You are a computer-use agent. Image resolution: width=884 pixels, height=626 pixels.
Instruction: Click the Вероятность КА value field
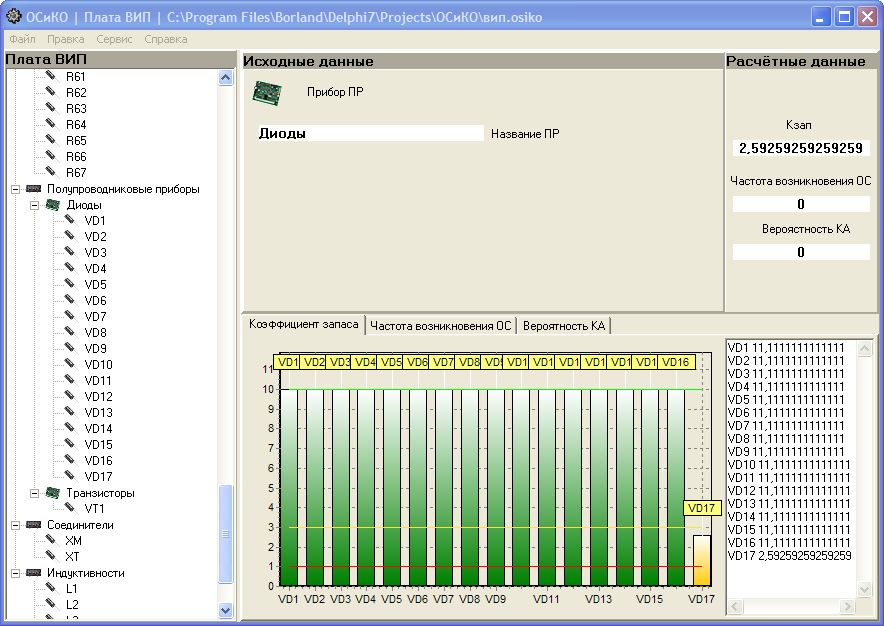801,252
